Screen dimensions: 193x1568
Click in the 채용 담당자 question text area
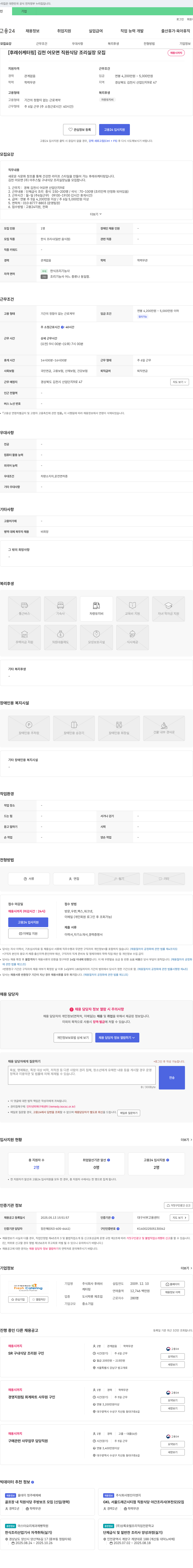[x=82, y=1075]
